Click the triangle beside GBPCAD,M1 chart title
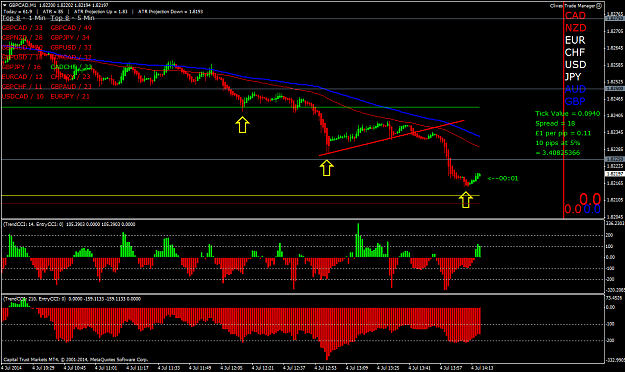 (4, 6)
